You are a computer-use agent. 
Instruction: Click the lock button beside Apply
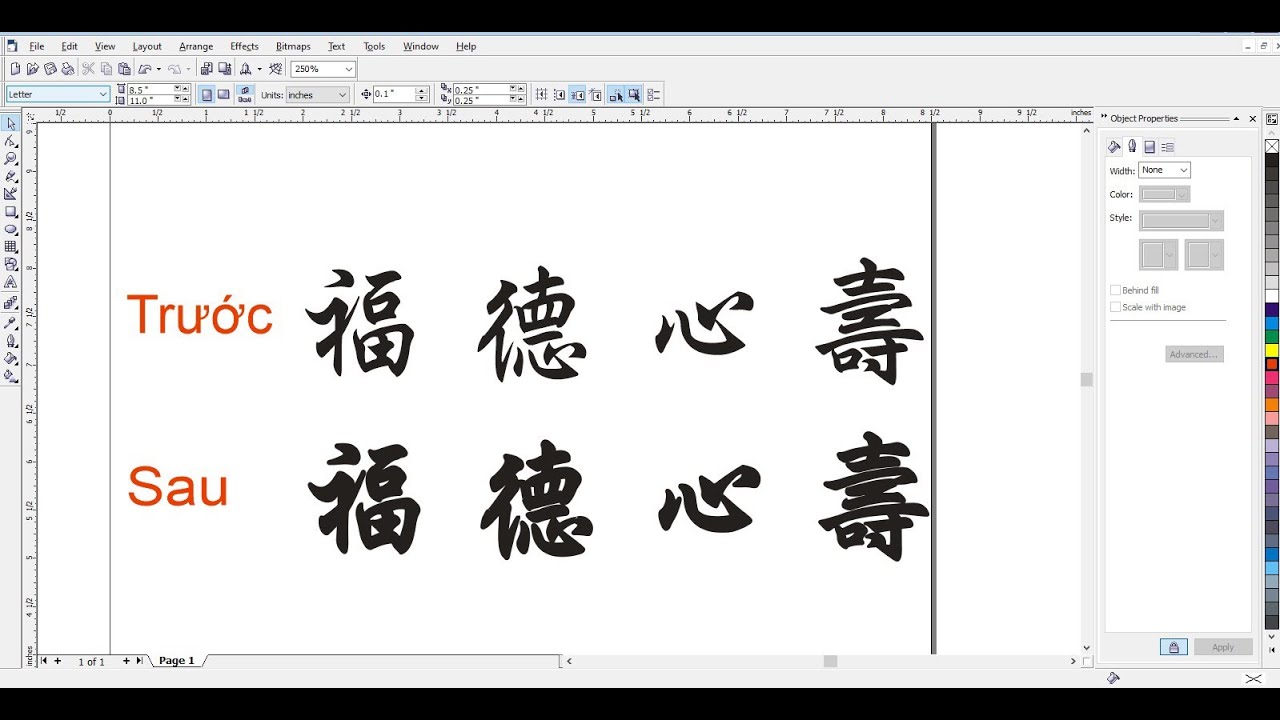point(1174,647)
